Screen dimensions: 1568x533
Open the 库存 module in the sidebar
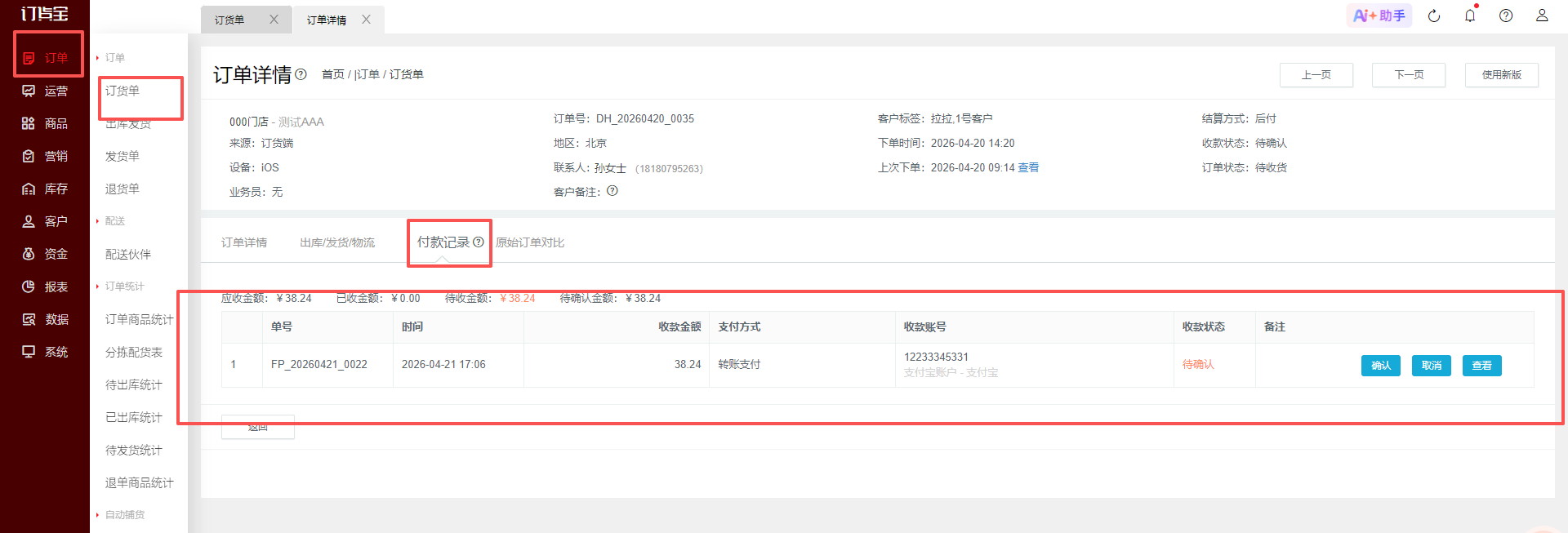46,189
